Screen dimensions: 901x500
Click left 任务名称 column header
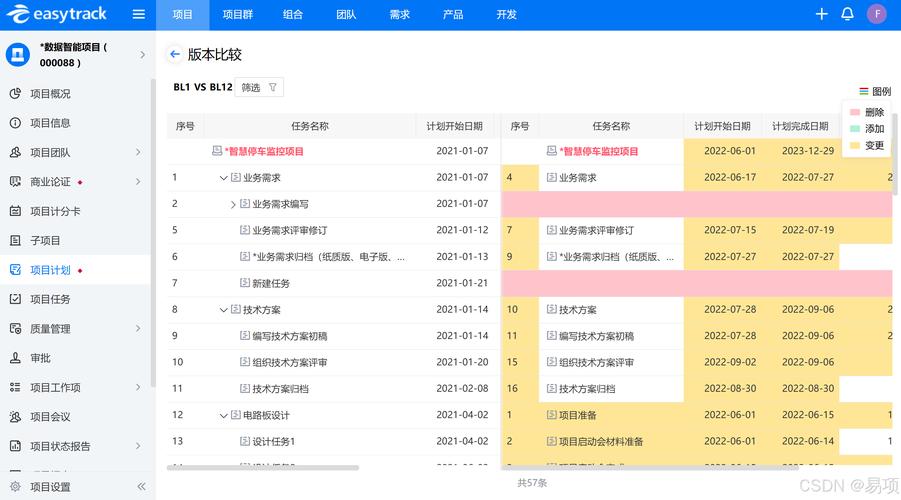click(310, 126)
